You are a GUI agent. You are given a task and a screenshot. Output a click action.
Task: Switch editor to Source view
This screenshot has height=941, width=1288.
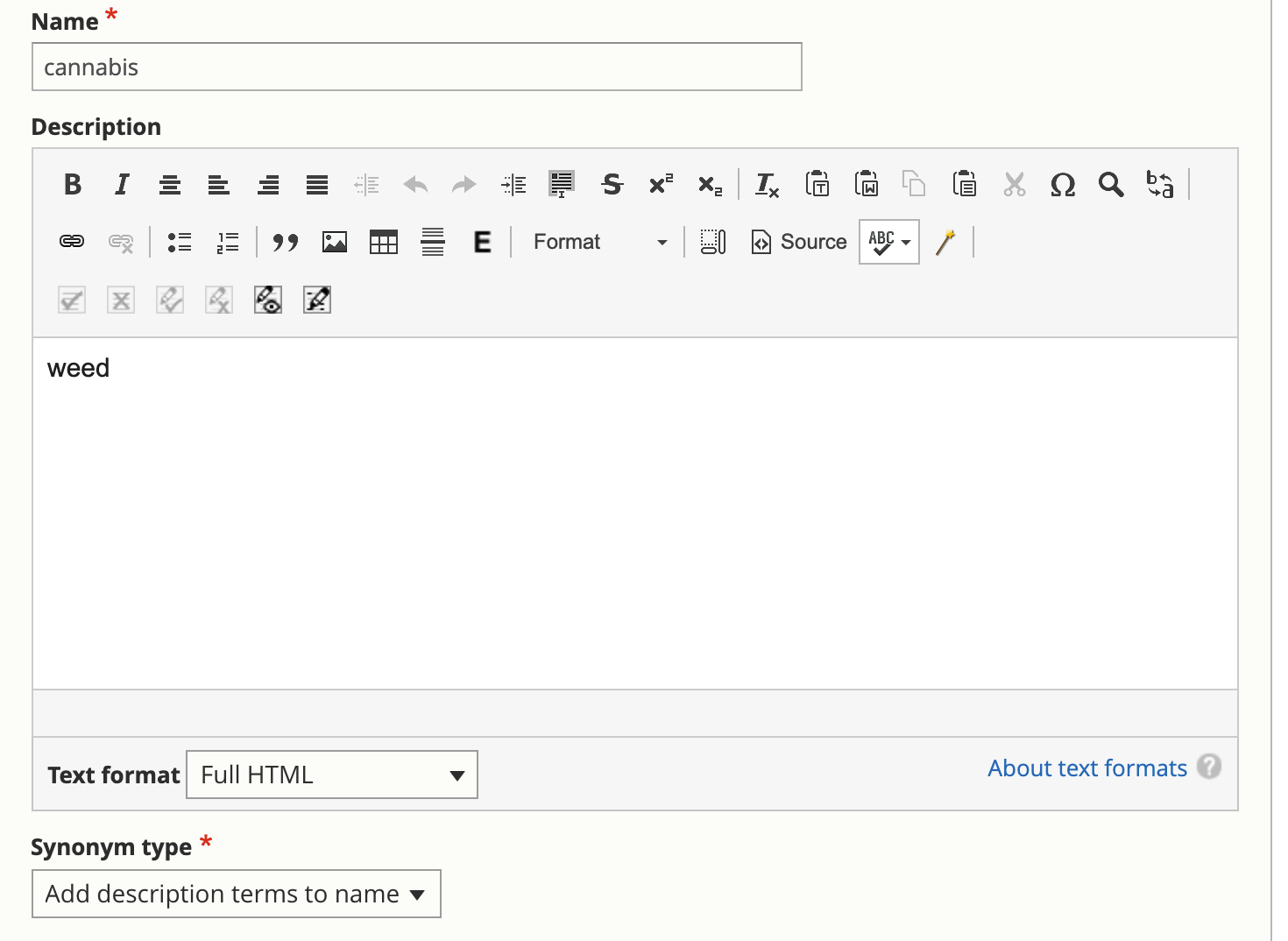point(799,242)
